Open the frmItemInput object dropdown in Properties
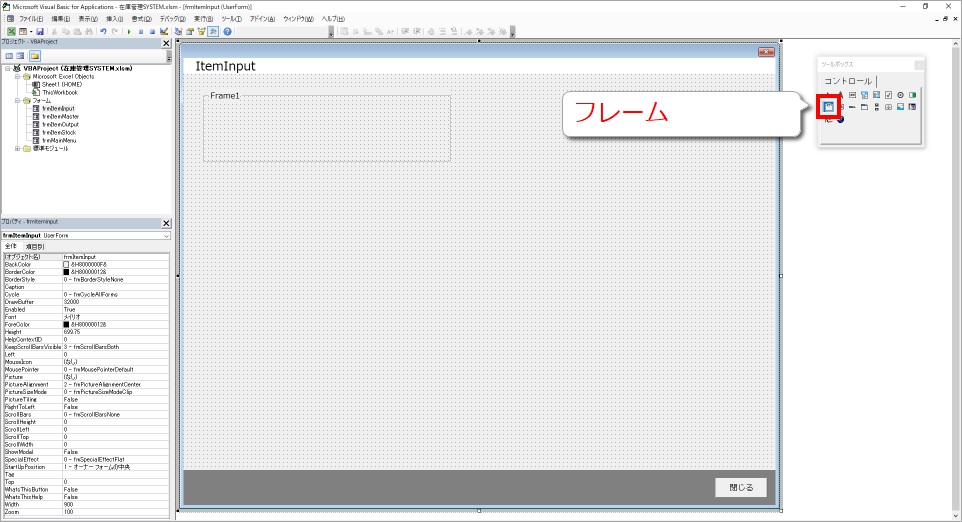Screen dimensions: 962x522 pyautogui.click(x=166, y=236)
